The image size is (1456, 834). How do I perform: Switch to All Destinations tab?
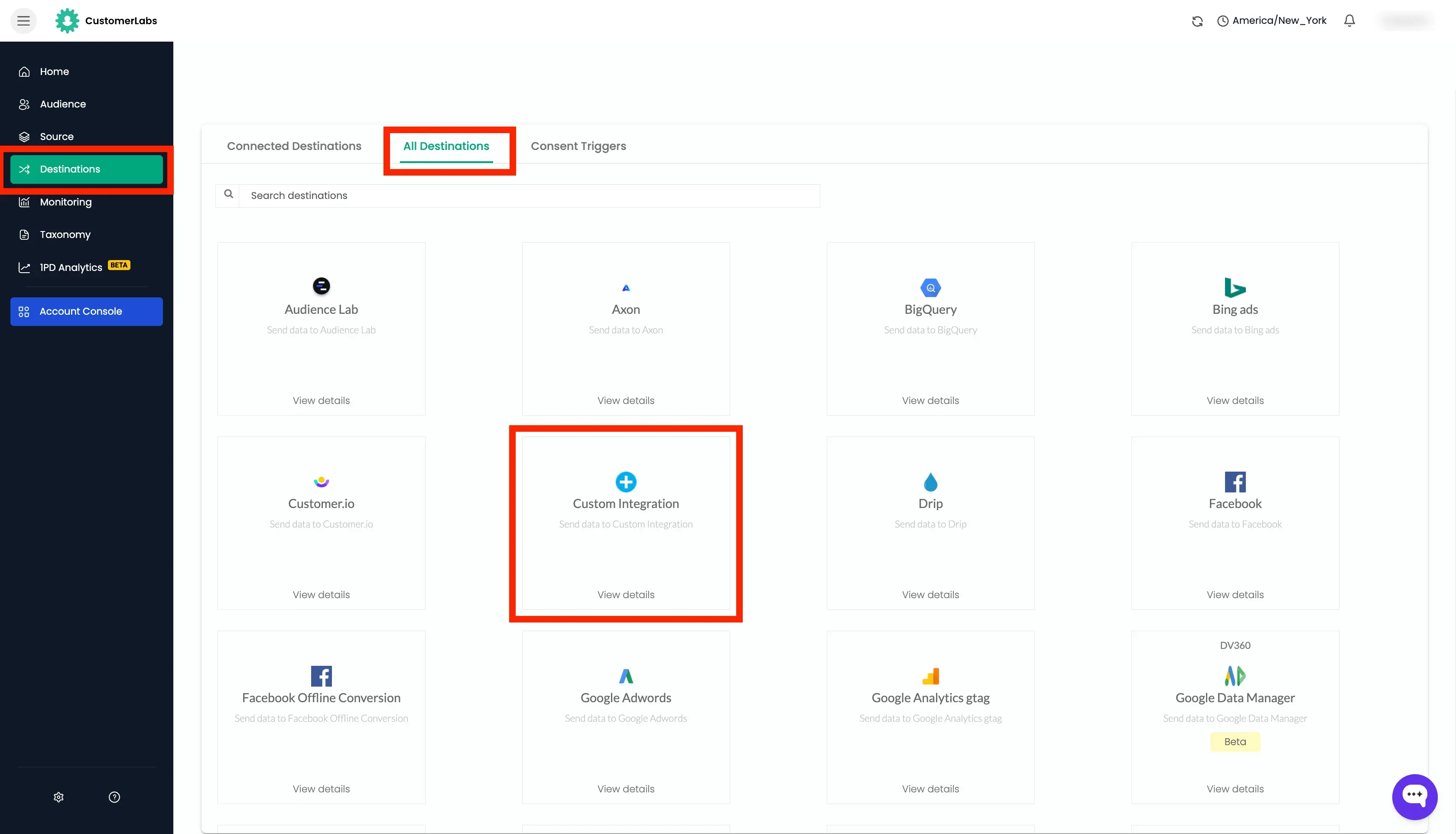coord(446,146)
